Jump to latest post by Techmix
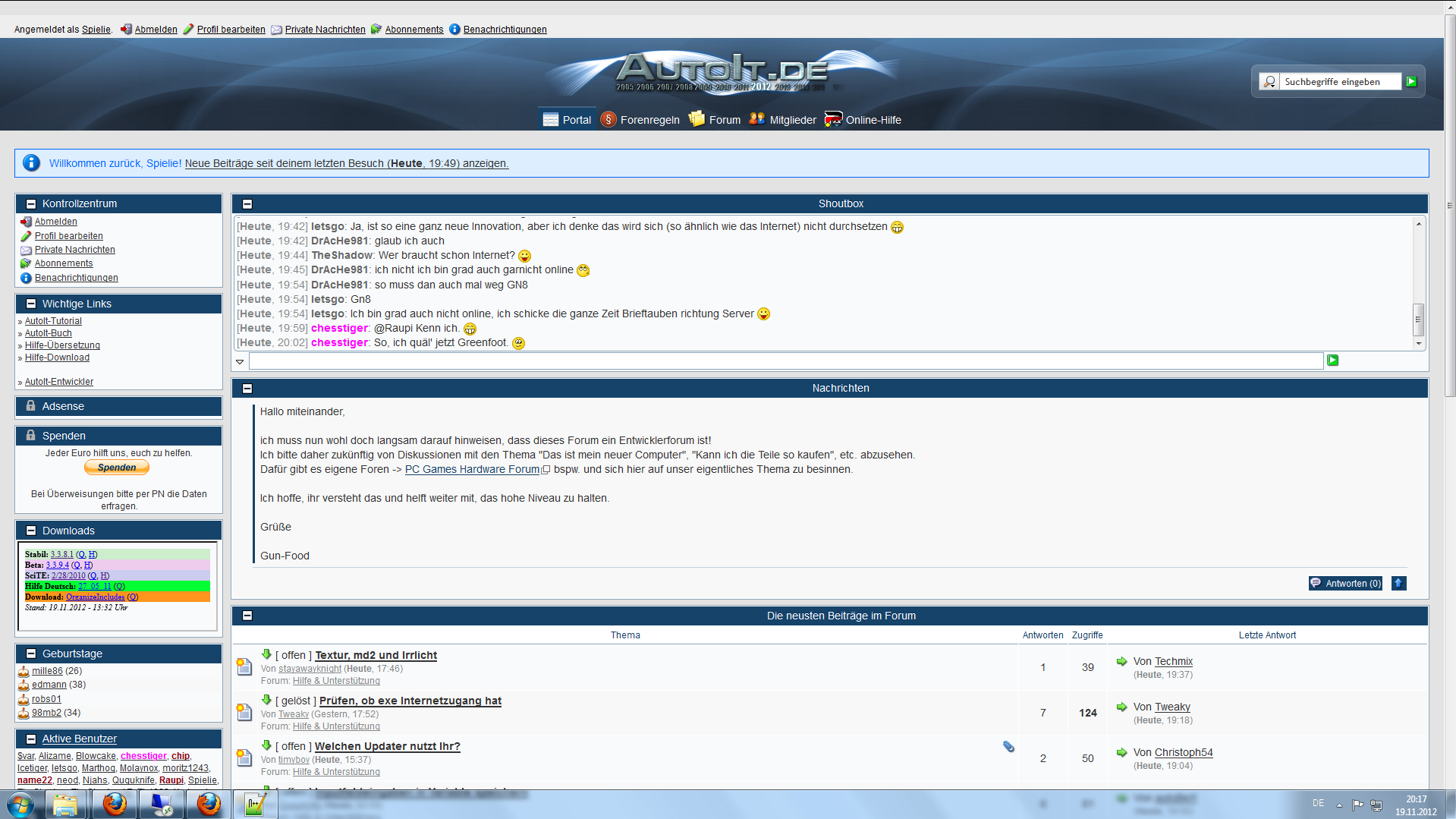Image resolution: width=1456 pixels, height=819 pixels. pos(1121,662)
